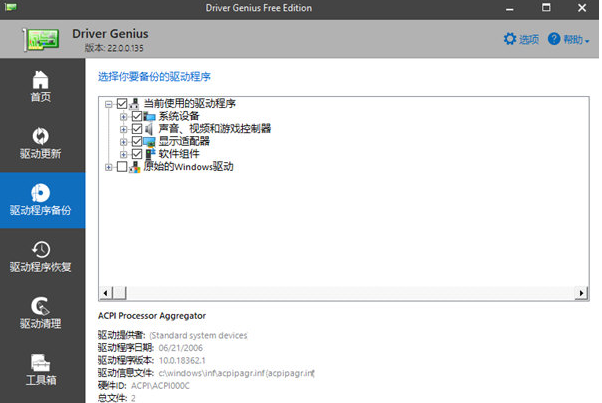Click the 选项 settings gear icon

point(510,39)
